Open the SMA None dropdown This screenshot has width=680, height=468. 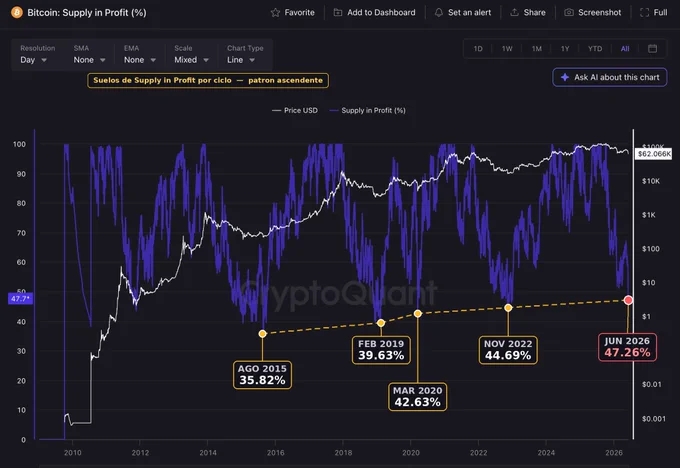click(x=89, y=60)
